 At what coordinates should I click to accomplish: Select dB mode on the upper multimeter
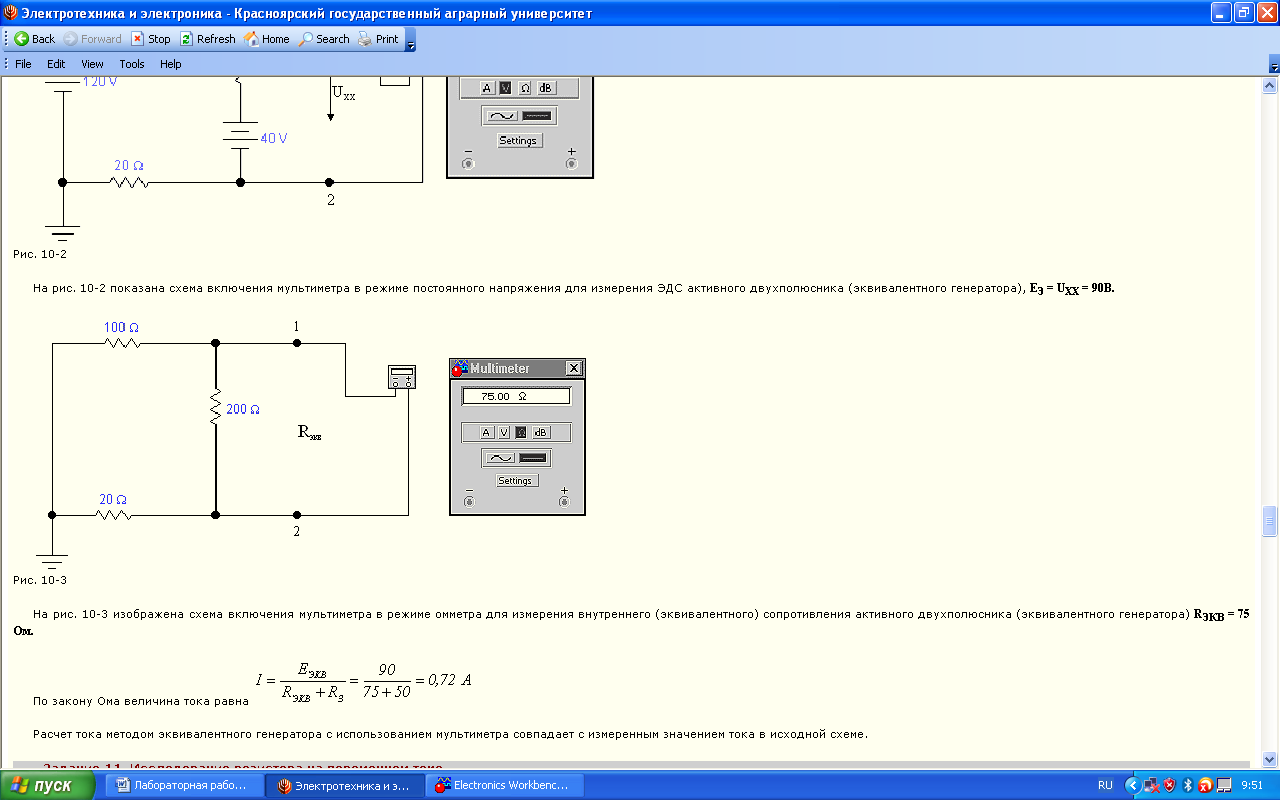click(x=545, y=88)
